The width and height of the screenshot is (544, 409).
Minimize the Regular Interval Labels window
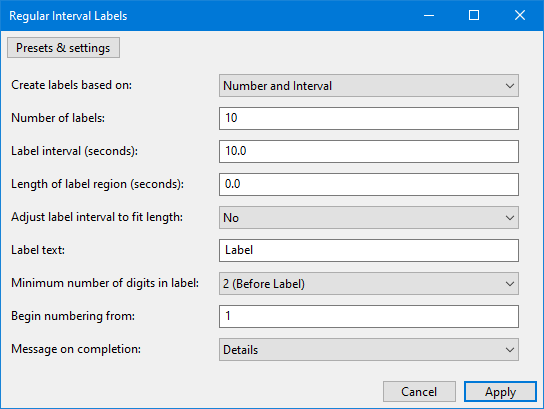(429, 15)
